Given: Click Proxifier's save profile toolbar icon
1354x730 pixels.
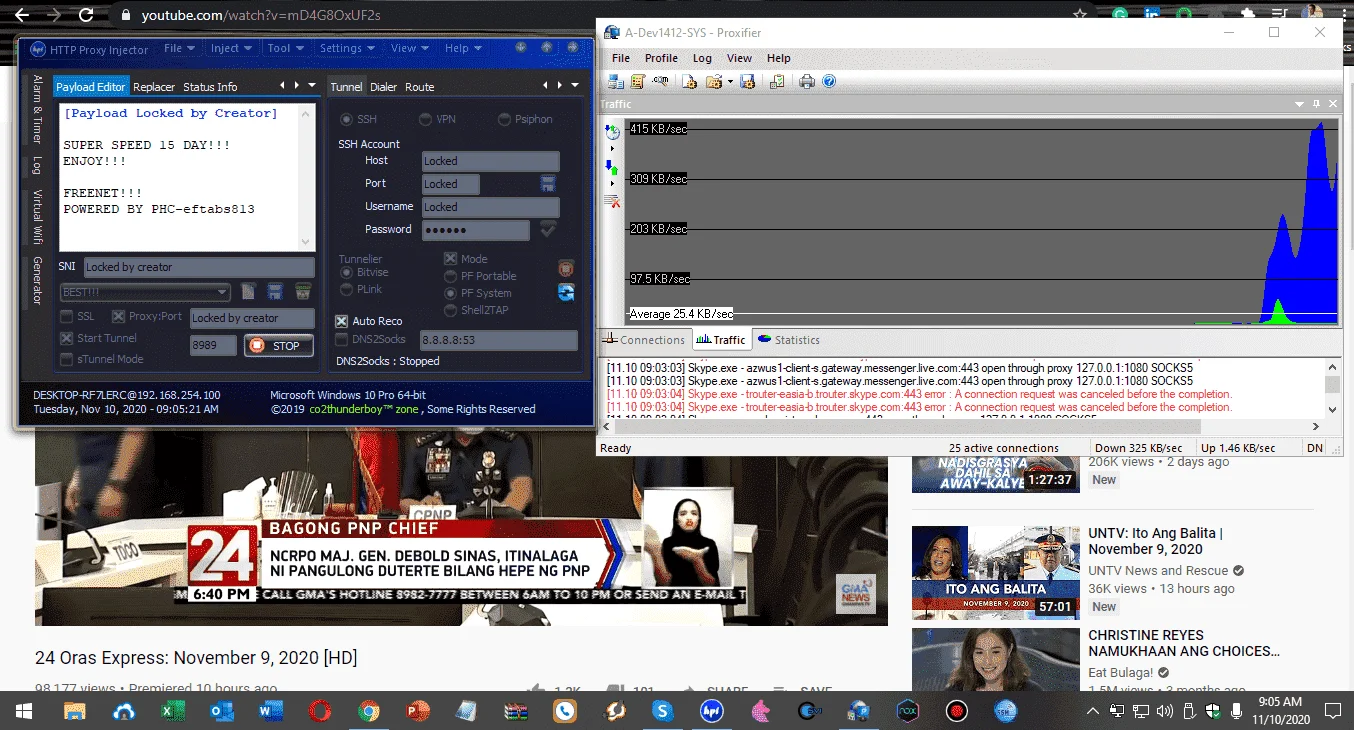Looking at the screenshot, I should (747, 82).
